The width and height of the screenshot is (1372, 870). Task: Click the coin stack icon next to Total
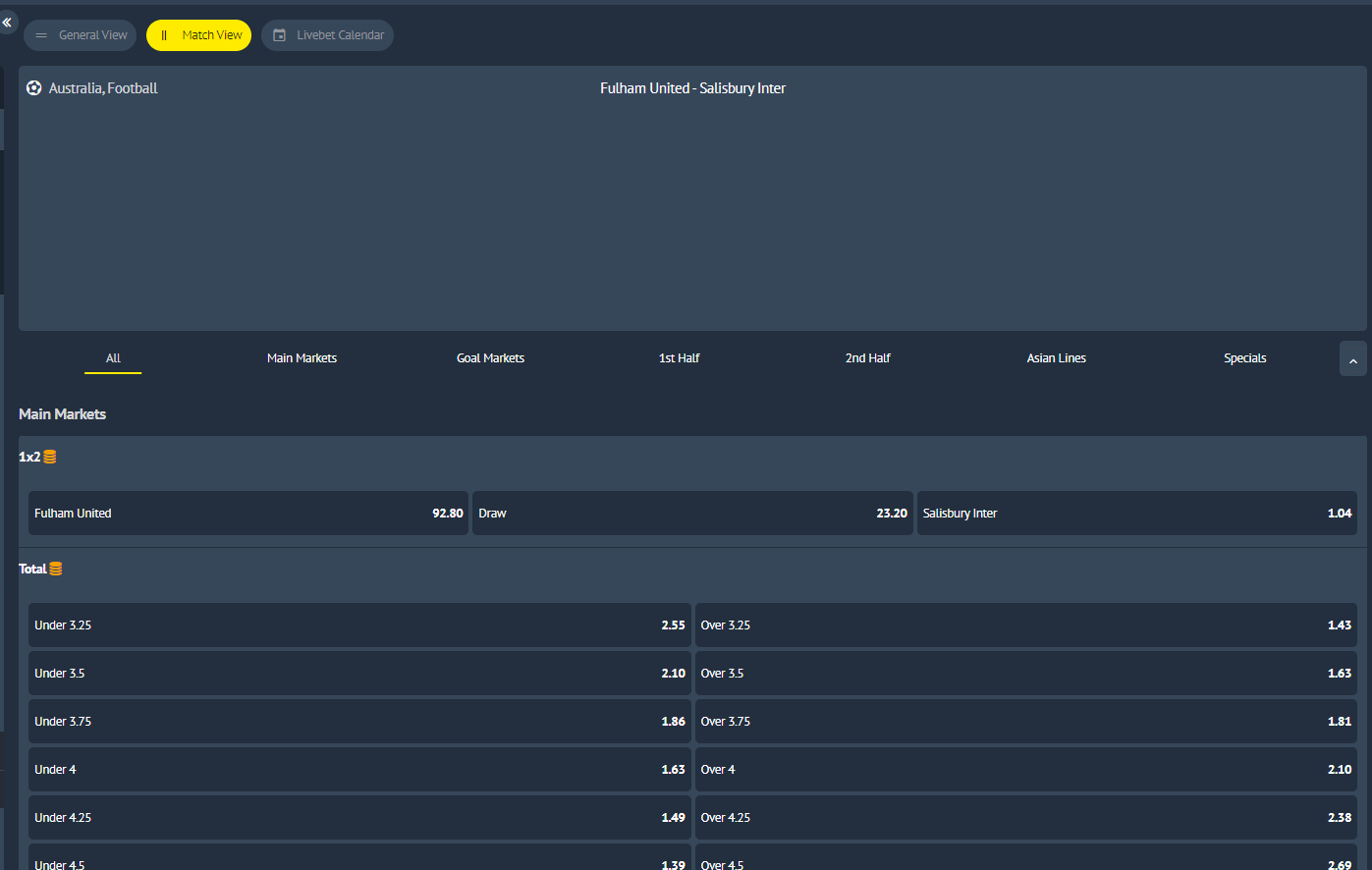click(x=56, y=569)
